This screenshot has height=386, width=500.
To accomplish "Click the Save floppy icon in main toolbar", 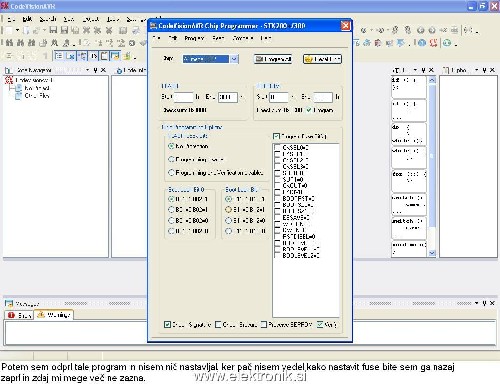I will (53, 30).
